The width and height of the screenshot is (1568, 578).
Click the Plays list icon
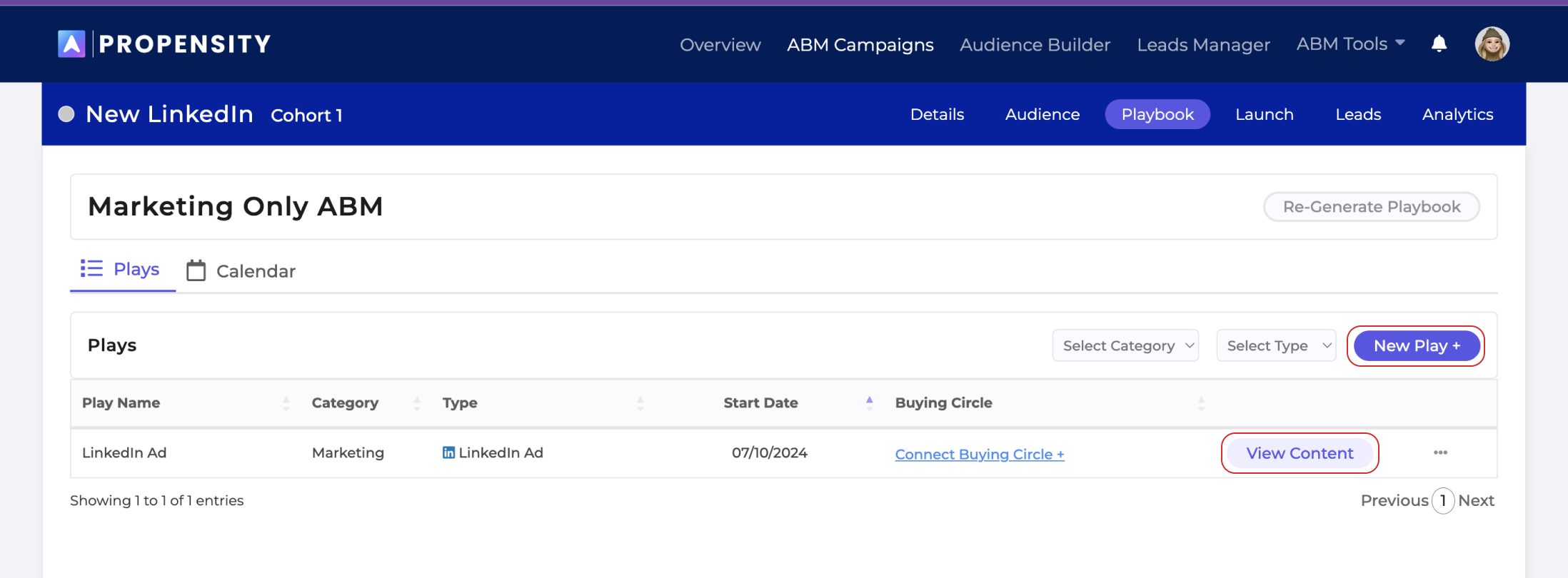tap(91, 268)
